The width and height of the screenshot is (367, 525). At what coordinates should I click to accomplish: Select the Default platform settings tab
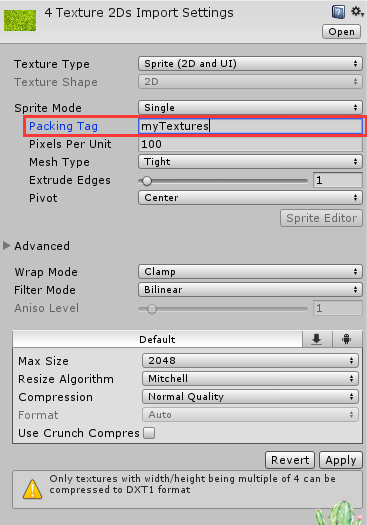tap(157, 339)
